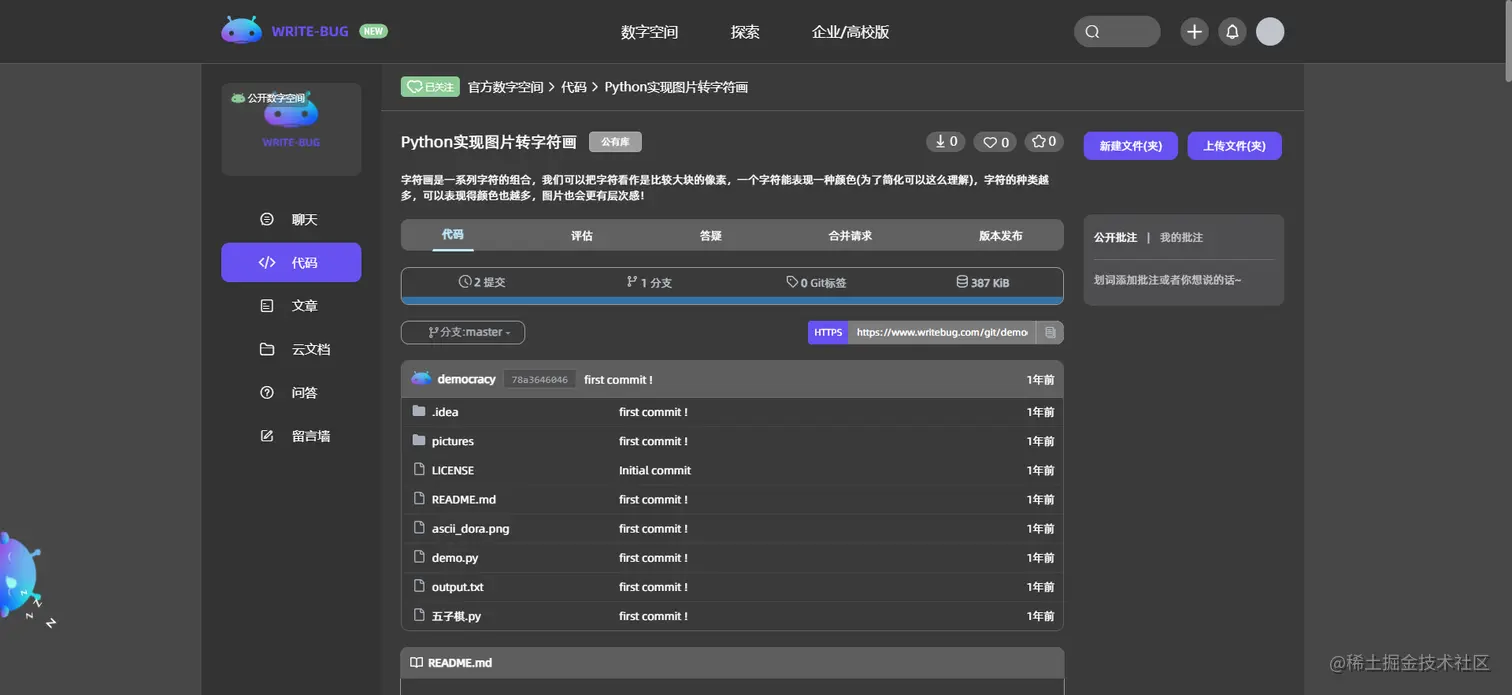Unfollow the space using 已关注 toggle

[x=429, y=87]
